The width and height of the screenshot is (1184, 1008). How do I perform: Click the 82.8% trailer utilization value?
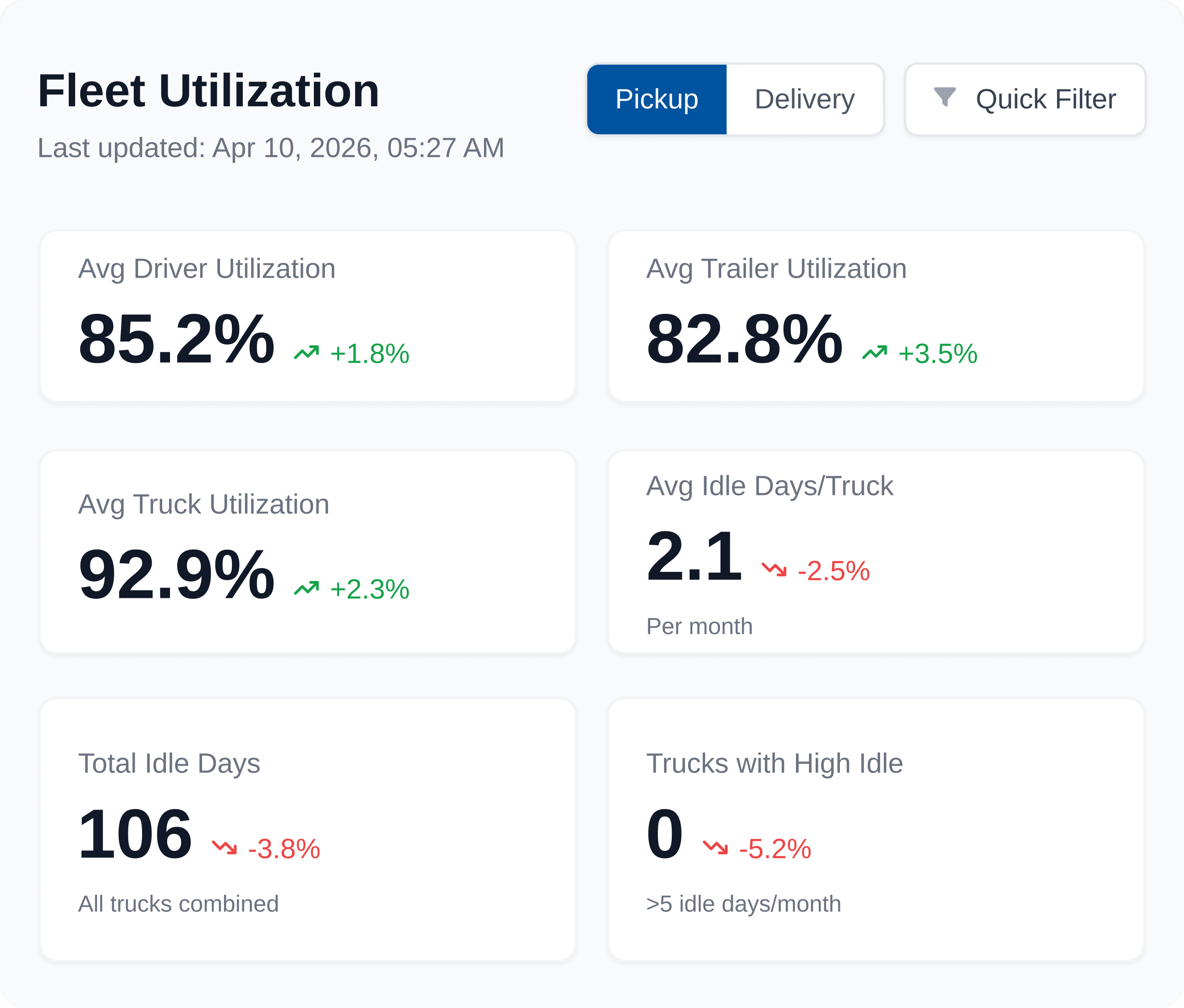tap(745, 340)
